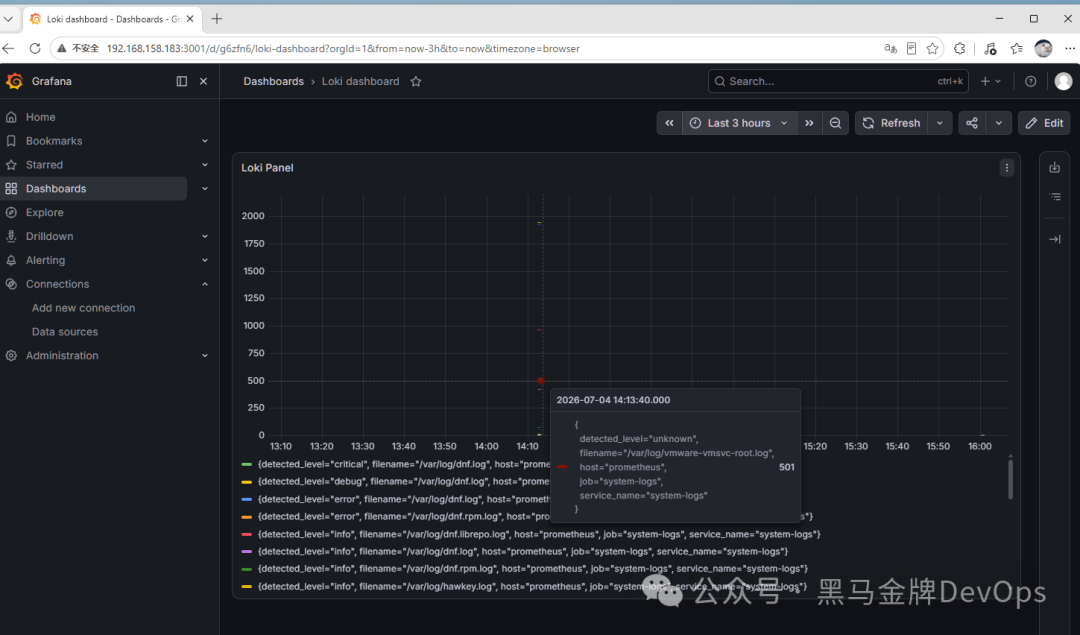Open Home in the sidebar
This screenshot has height=635, width=1080.
(41, 117)
